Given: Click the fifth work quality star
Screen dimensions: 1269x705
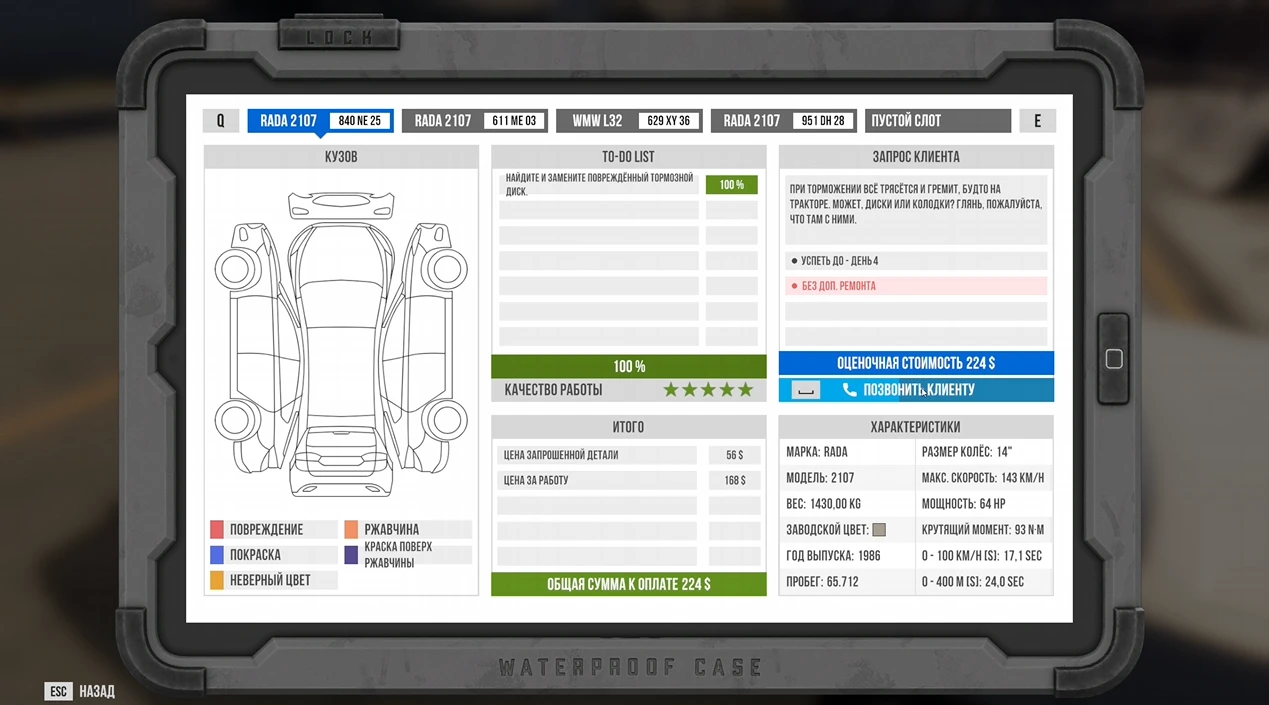Looking at the screenshot, I should [745, 390].
